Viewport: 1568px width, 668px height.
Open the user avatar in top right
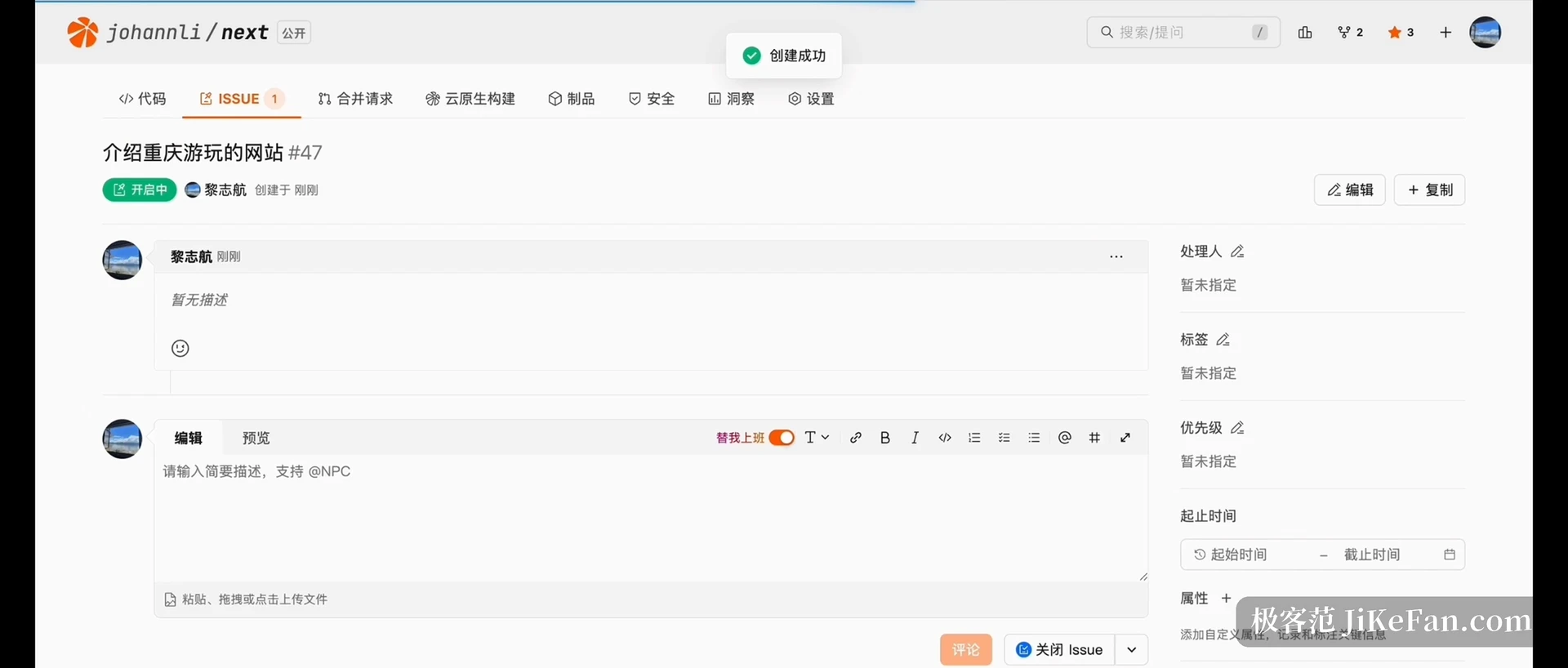pos(1485,33)
